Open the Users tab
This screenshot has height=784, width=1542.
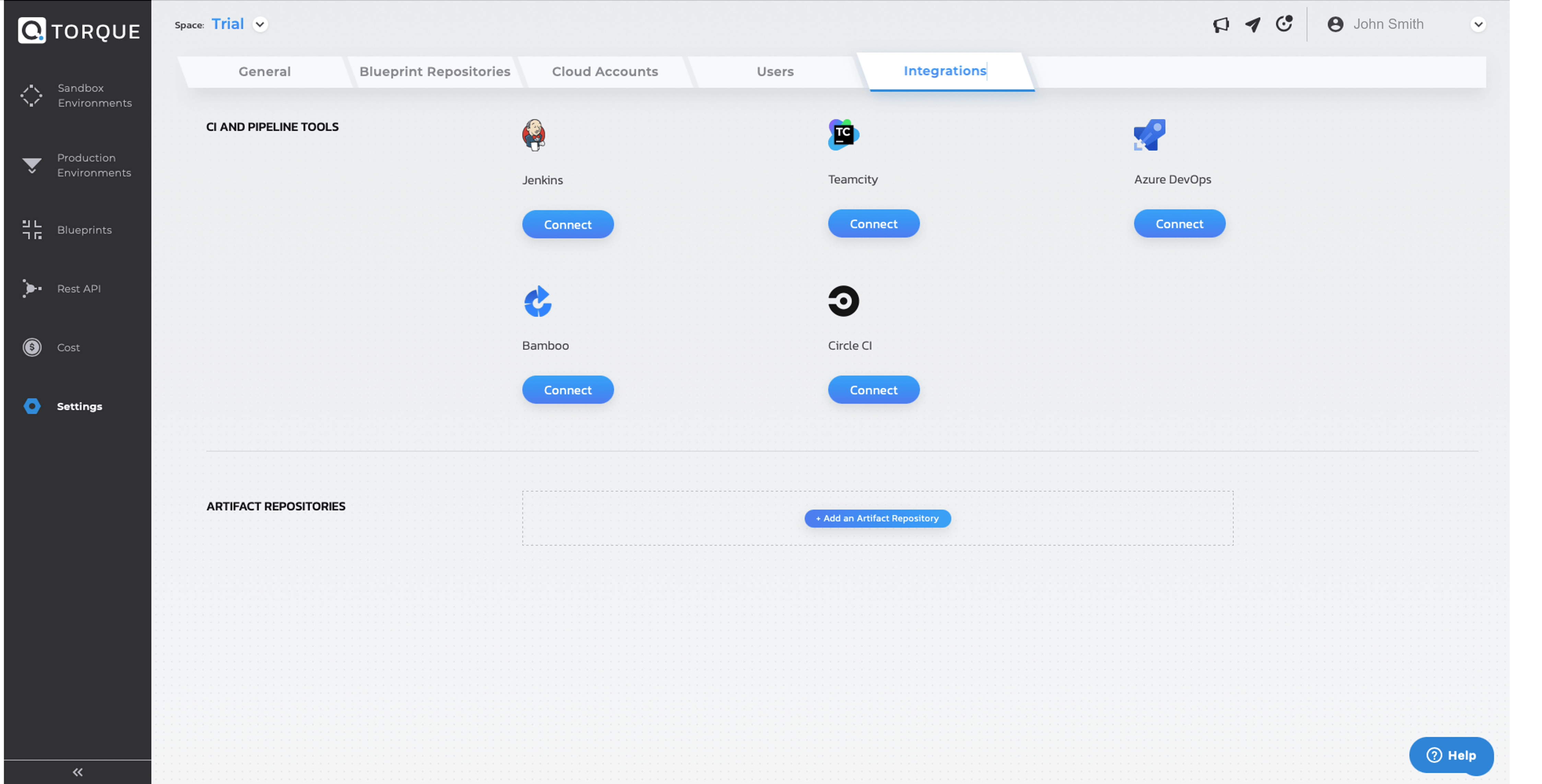point(774,72)
